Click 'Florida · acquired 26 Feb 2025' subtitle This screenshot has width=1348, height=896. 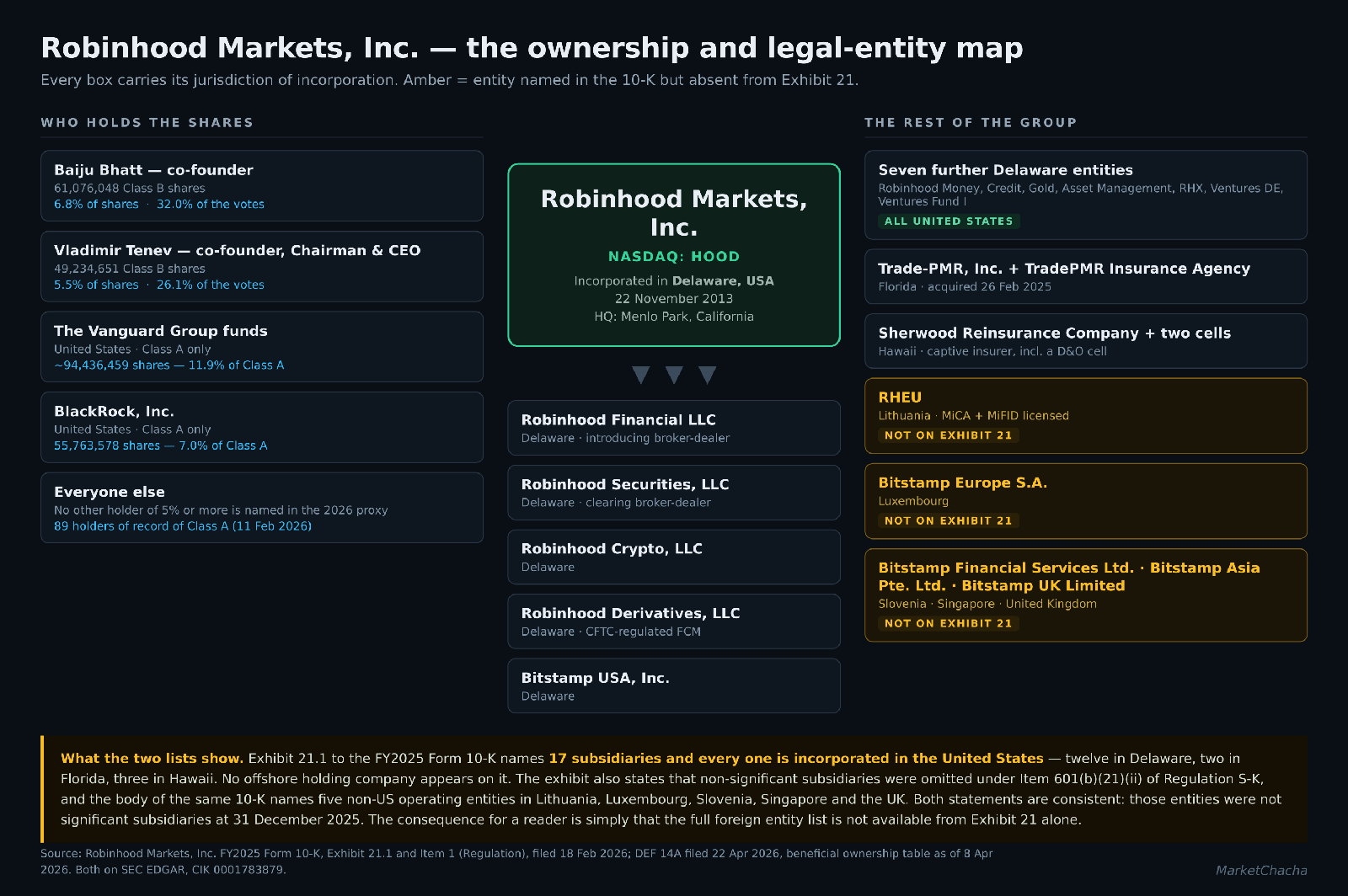coord(965,287)
